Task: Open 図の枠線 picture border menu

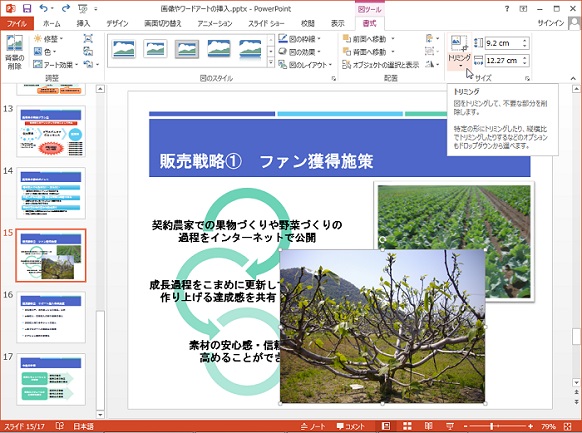Action: click(x=300, y=39)
